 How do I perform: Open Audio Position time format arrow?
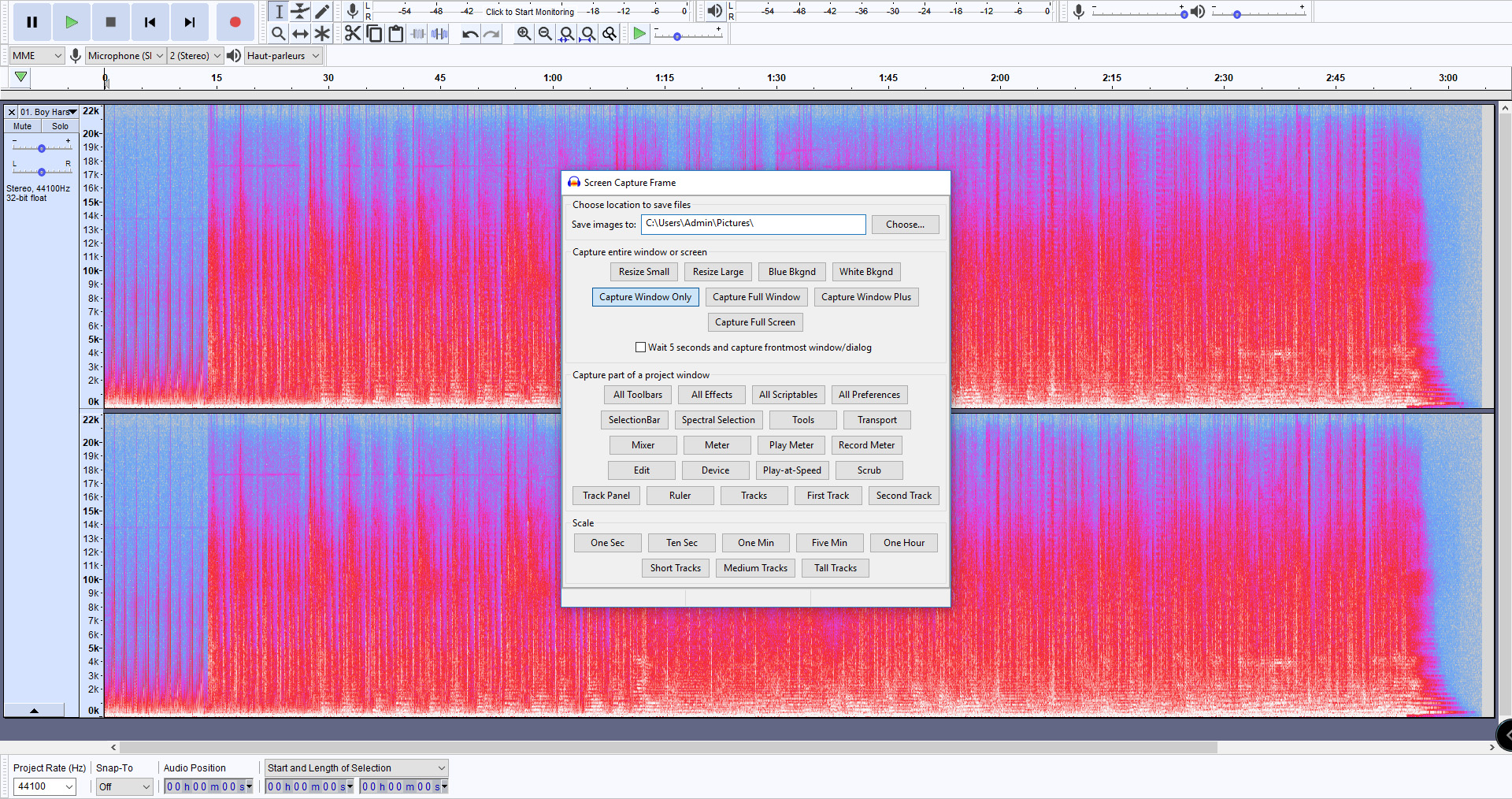(x=250, y=786)
